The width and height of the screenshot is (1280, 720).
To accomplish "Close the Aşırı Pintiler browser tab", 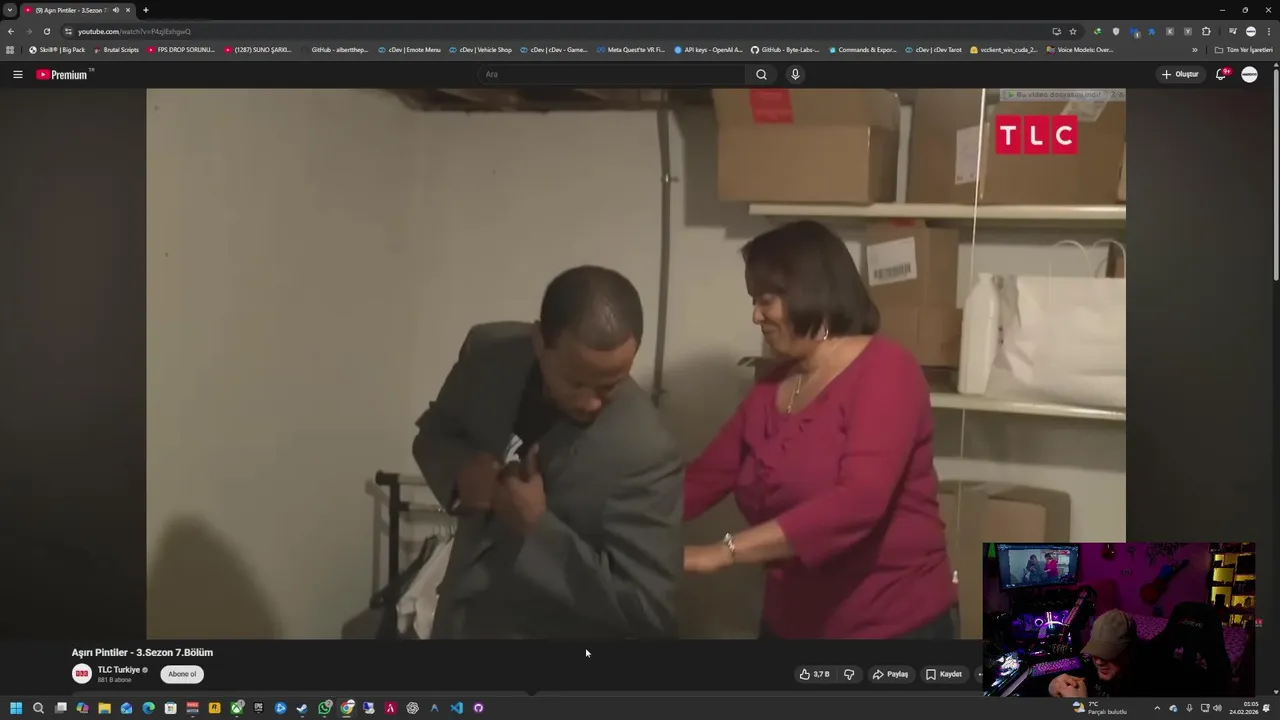I will pyautogui.click(x=128, y=10).
